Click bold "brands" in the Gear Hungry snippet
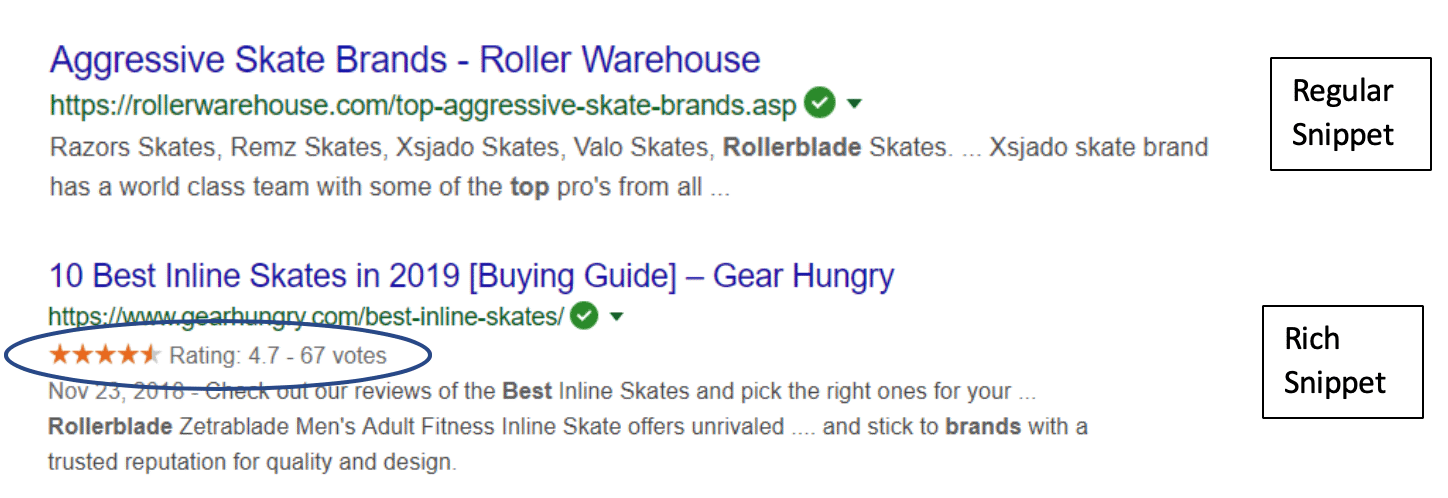Screen dimensions: 1448x498 [983, 427]
